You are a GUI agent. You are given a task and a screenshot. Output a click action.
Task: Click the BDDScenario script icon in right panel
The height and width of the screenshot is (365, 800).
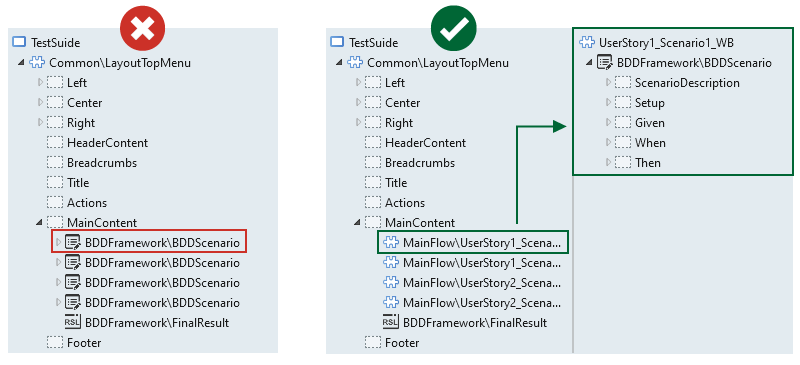[605, 63]
